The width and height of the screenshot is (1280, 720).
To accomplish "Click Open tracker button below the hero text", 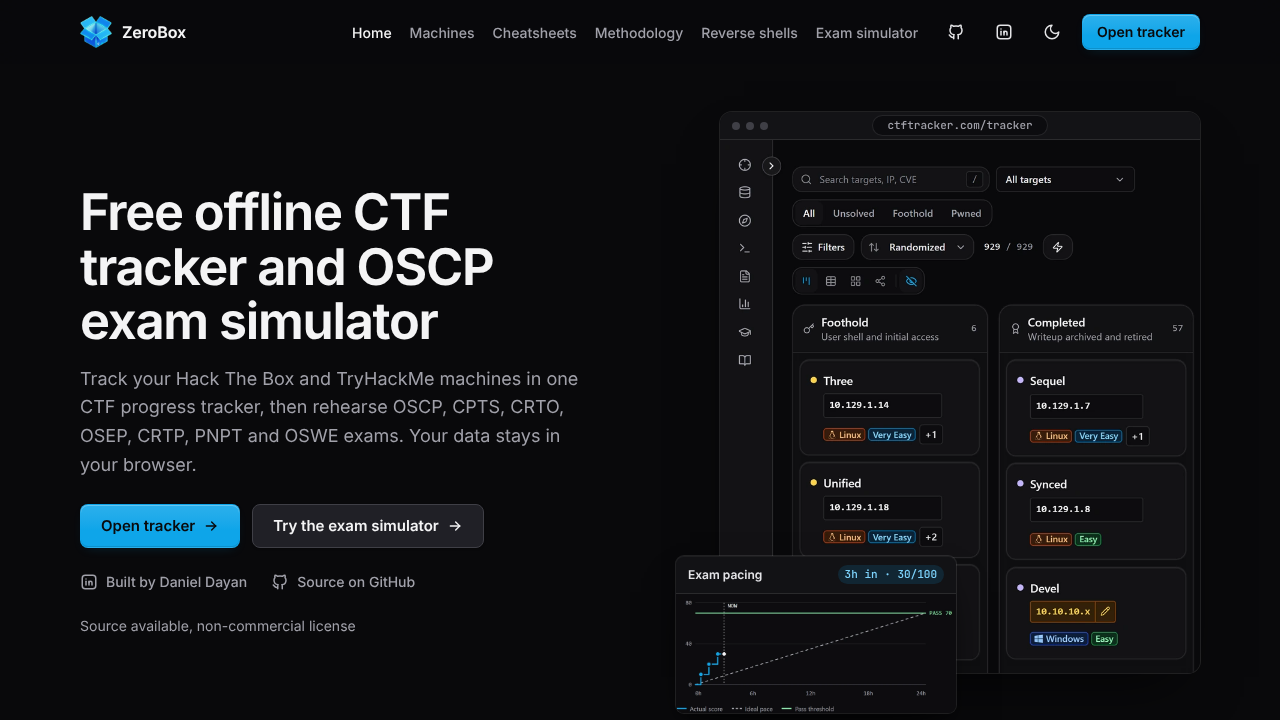I will click(160, 526).
